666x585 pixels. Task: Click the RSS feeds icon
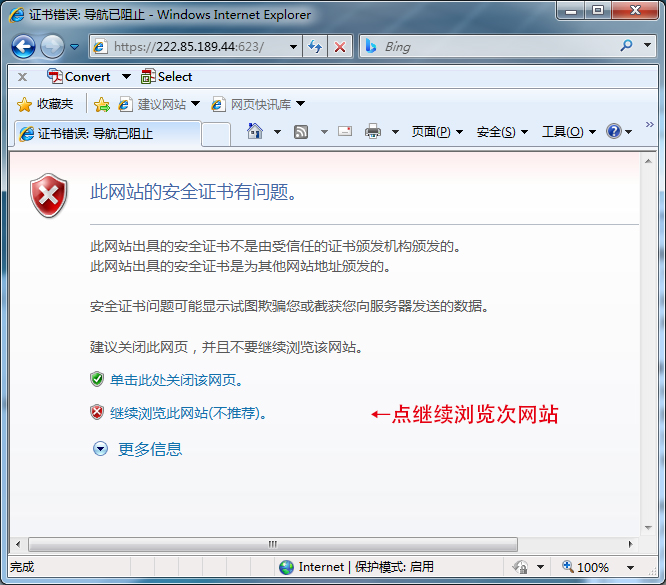(301, 132)
